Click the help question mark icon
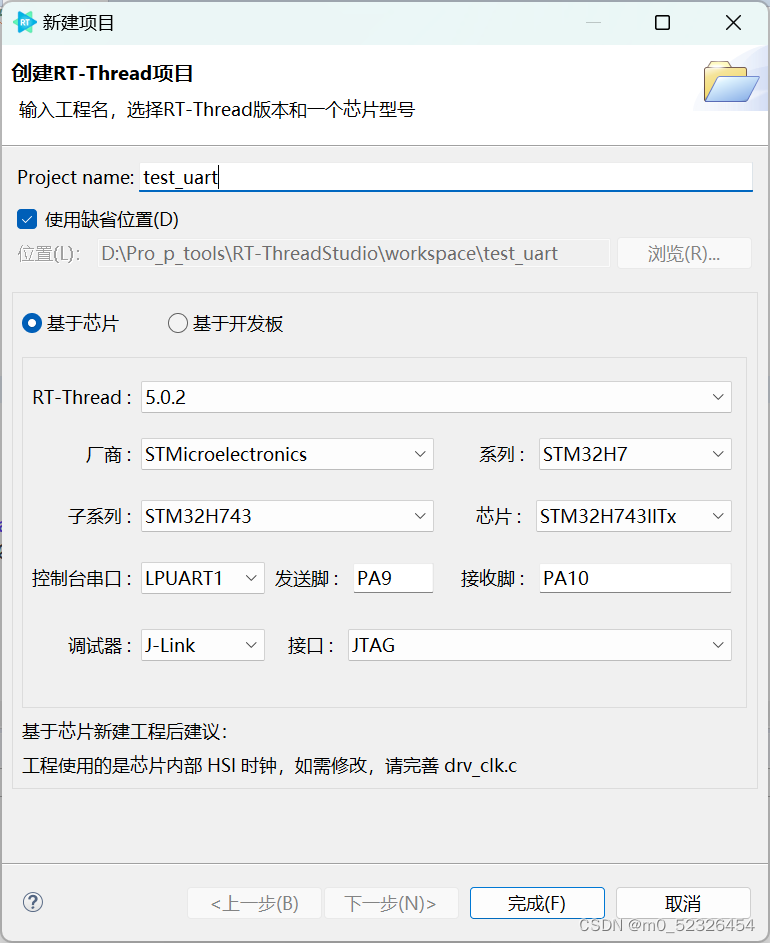The image size is (770, 943). pos(32,902)
